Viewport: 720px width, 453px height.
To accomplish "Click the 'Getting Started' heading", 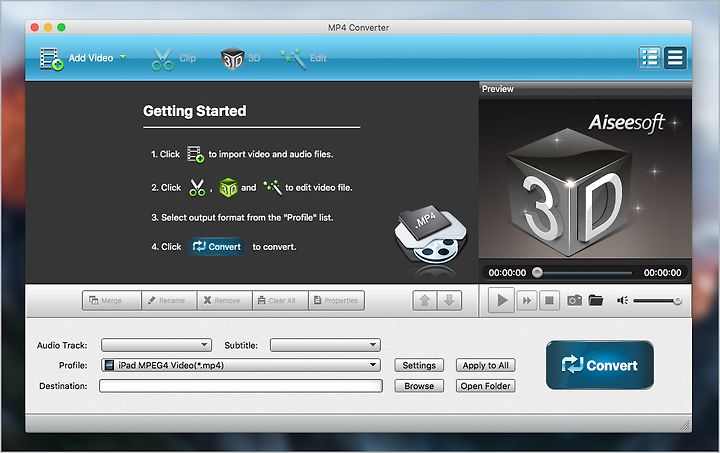I will (x=195, y=111).
